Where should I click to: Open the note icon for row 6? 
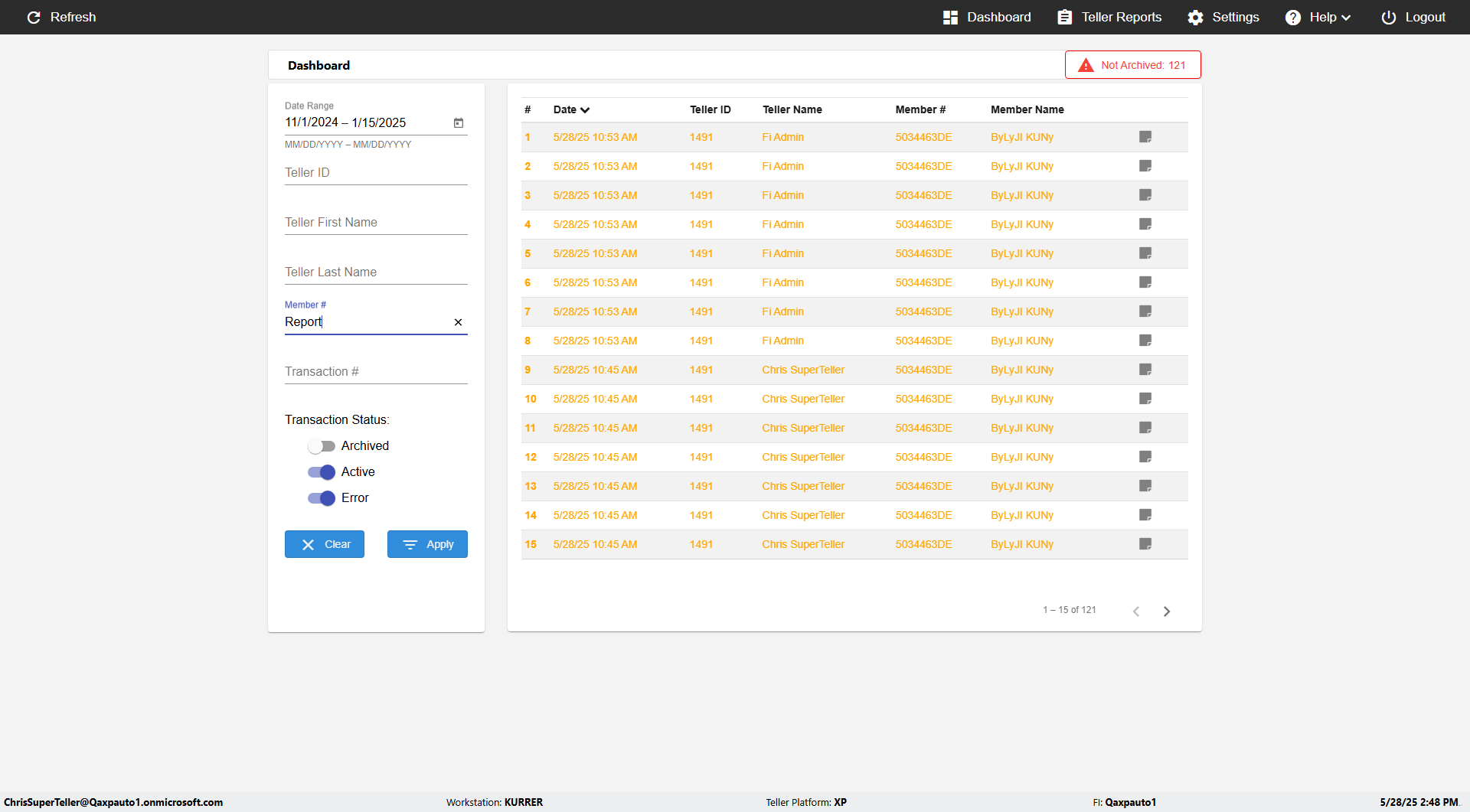click(1145, 282)
